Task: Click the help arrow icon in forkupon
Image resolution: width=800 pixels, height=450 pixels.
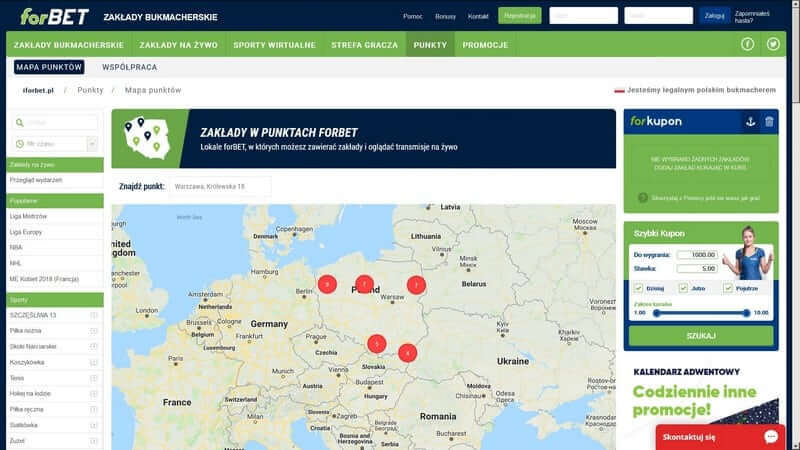Action: 643,197
